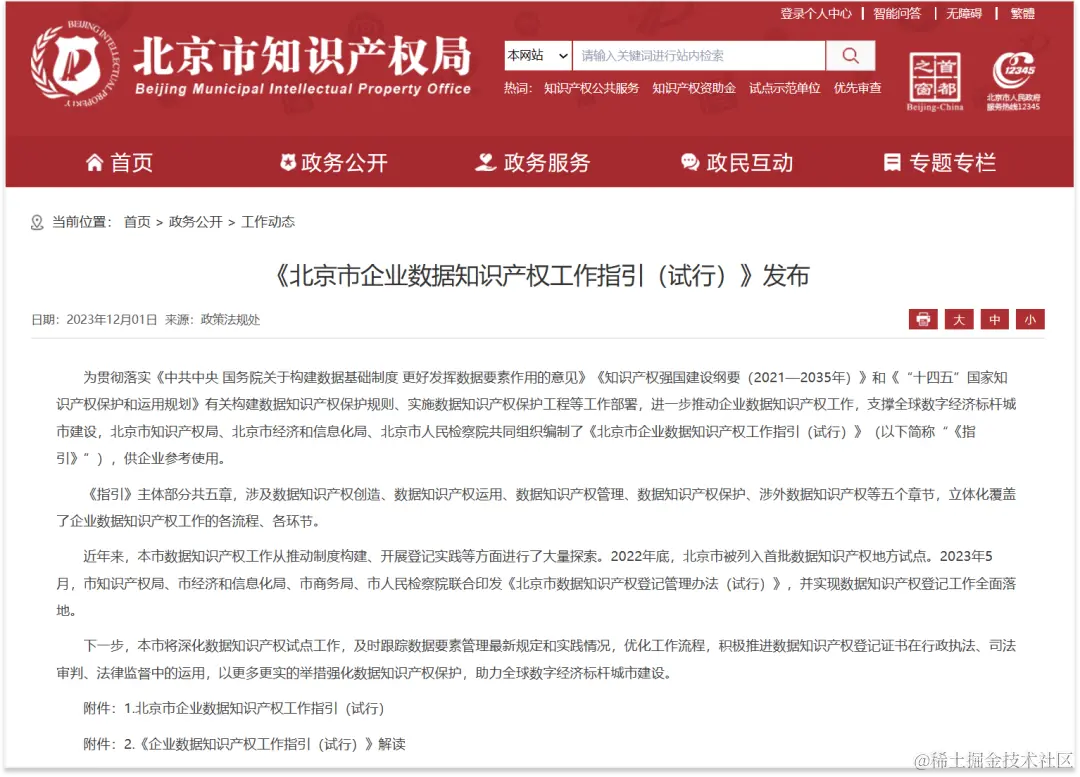Viewport: 1080px width, 777px height.
Task: Click the print icon above the article
Action: 921,319
